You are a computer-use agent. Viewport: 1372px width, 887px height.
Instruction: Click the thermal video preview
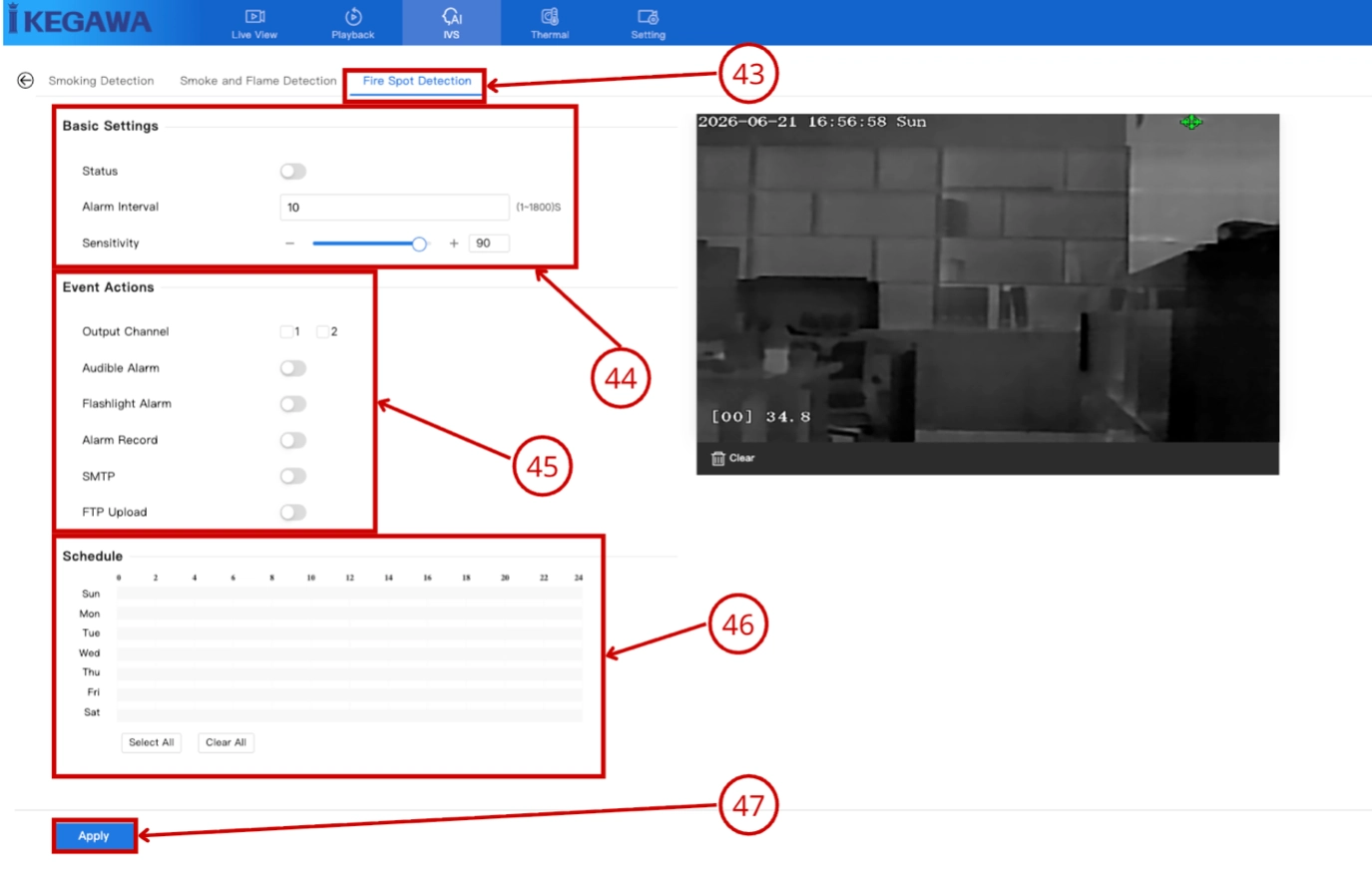point(988,277)
